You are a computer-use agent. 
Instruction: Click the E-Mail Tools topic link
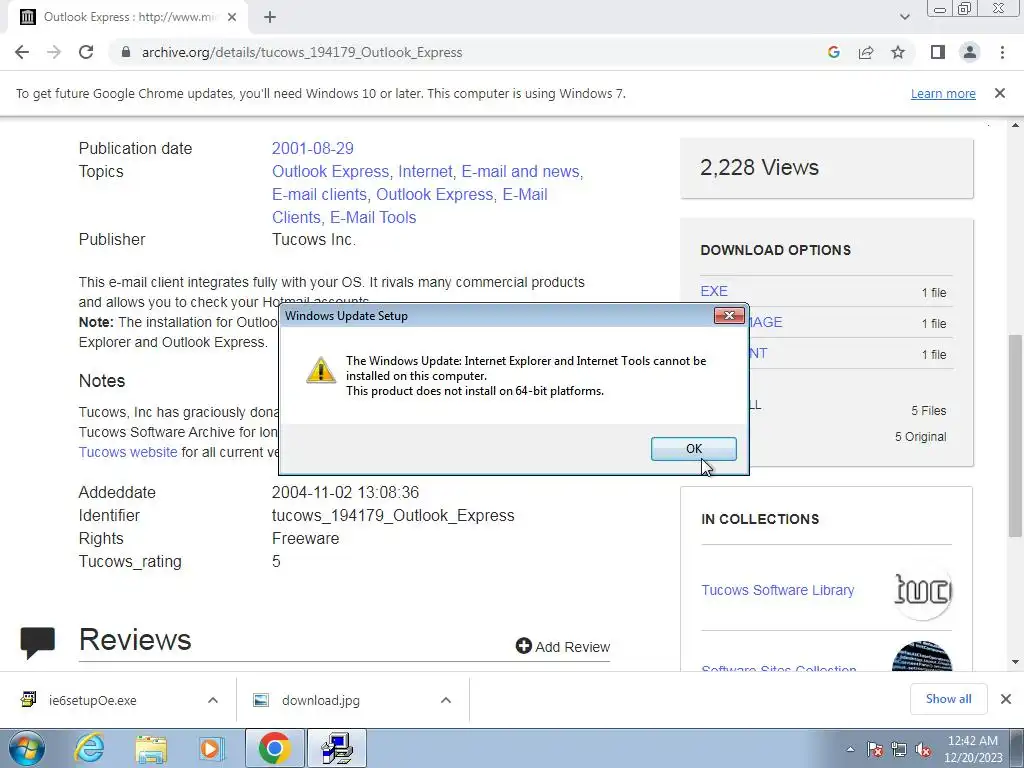(373, 217)
